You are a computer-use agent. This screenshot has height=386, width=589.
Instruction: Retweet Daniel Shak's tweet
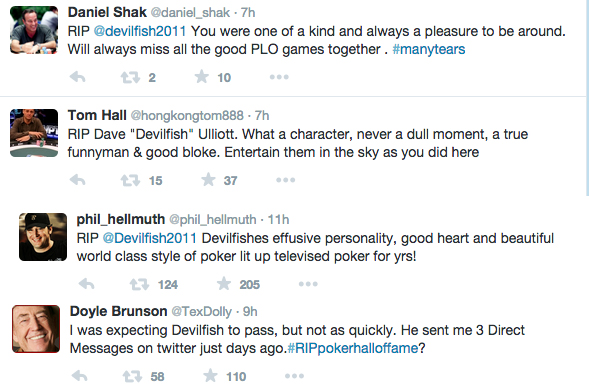(x=130, y=78)
